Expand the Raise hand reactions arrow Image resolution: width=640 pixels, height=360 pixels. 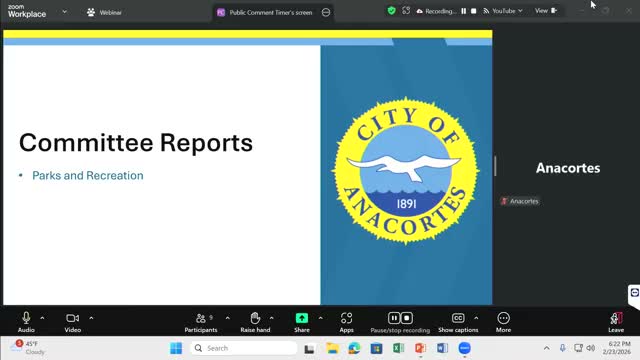271,318
